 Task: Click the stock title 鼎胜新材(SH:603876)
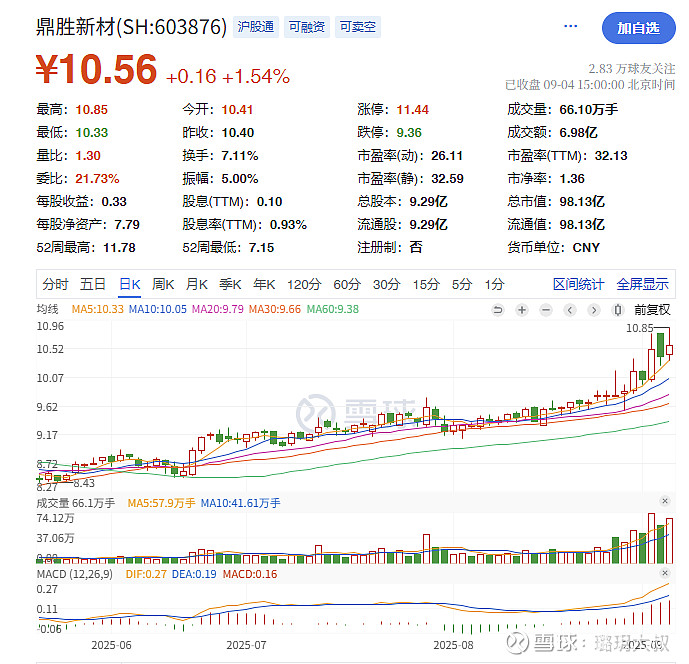tap(131, 27)
